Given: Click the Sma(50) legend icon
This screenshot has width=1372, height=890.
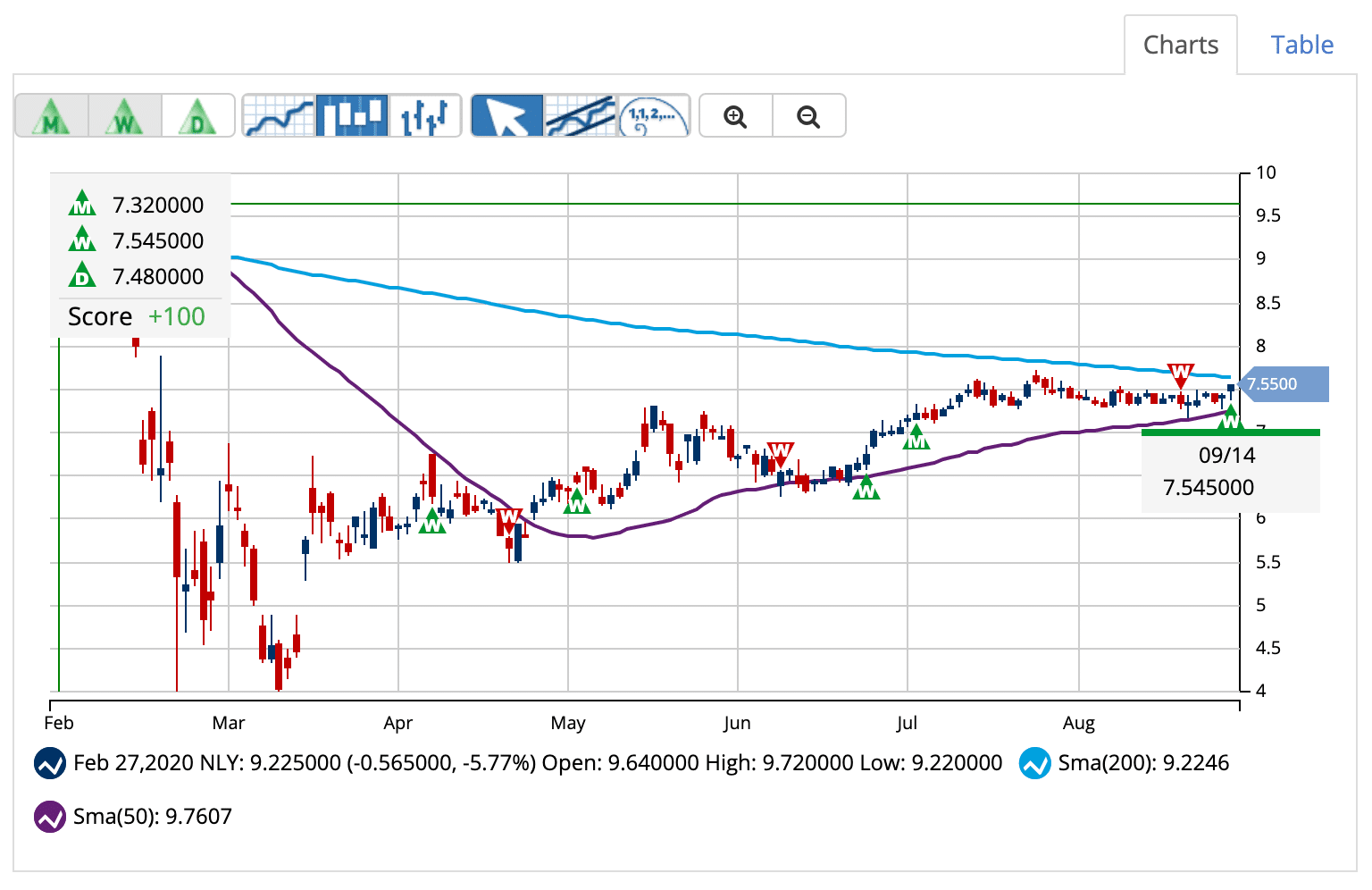Looking at the screenshot, I should (50, 817).
